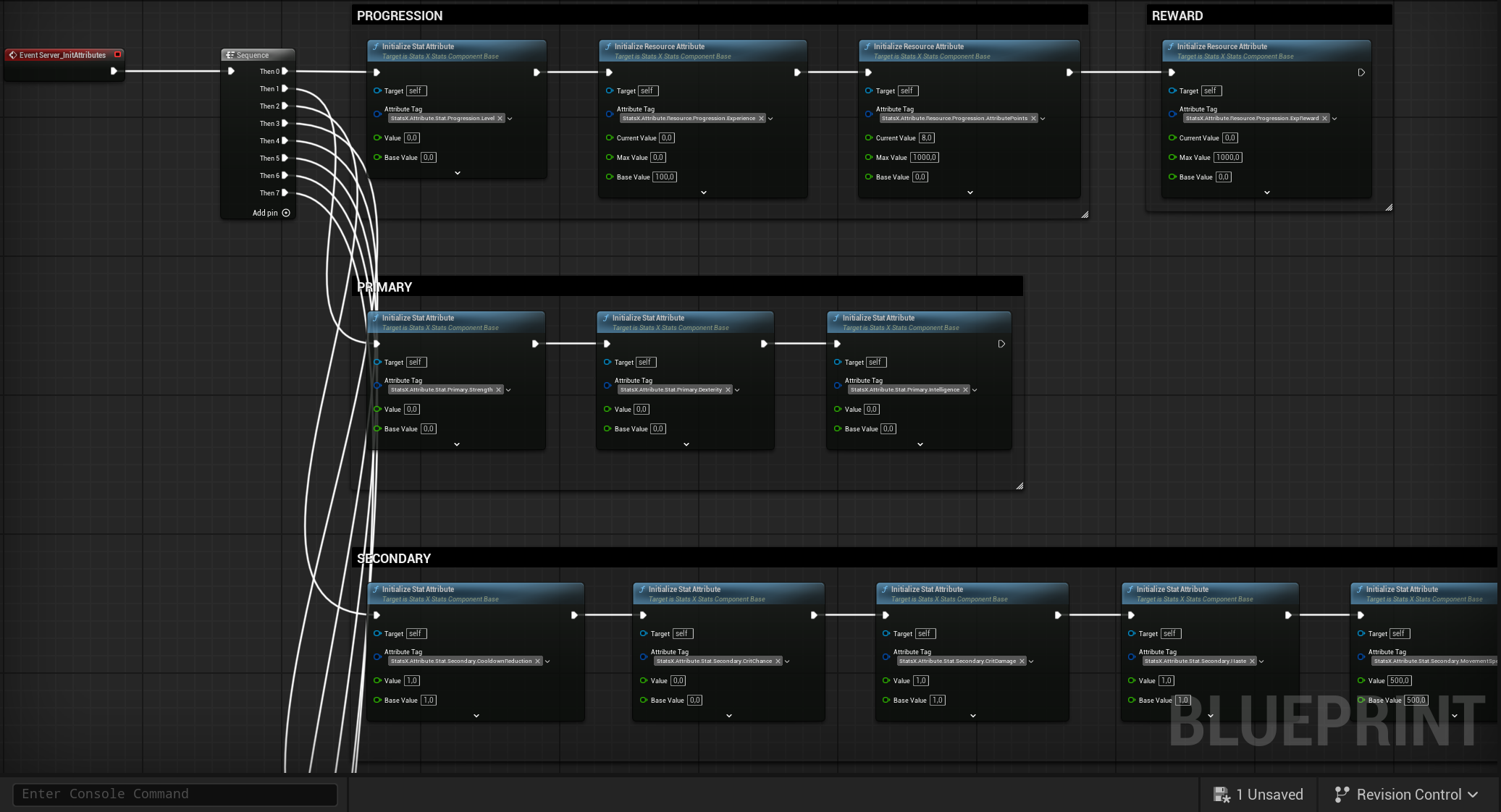Image resolution: width=1501 pixels, height=812 pixels.
Task: Remove the Progression.Level attribute tag
Action: point(500,118)
